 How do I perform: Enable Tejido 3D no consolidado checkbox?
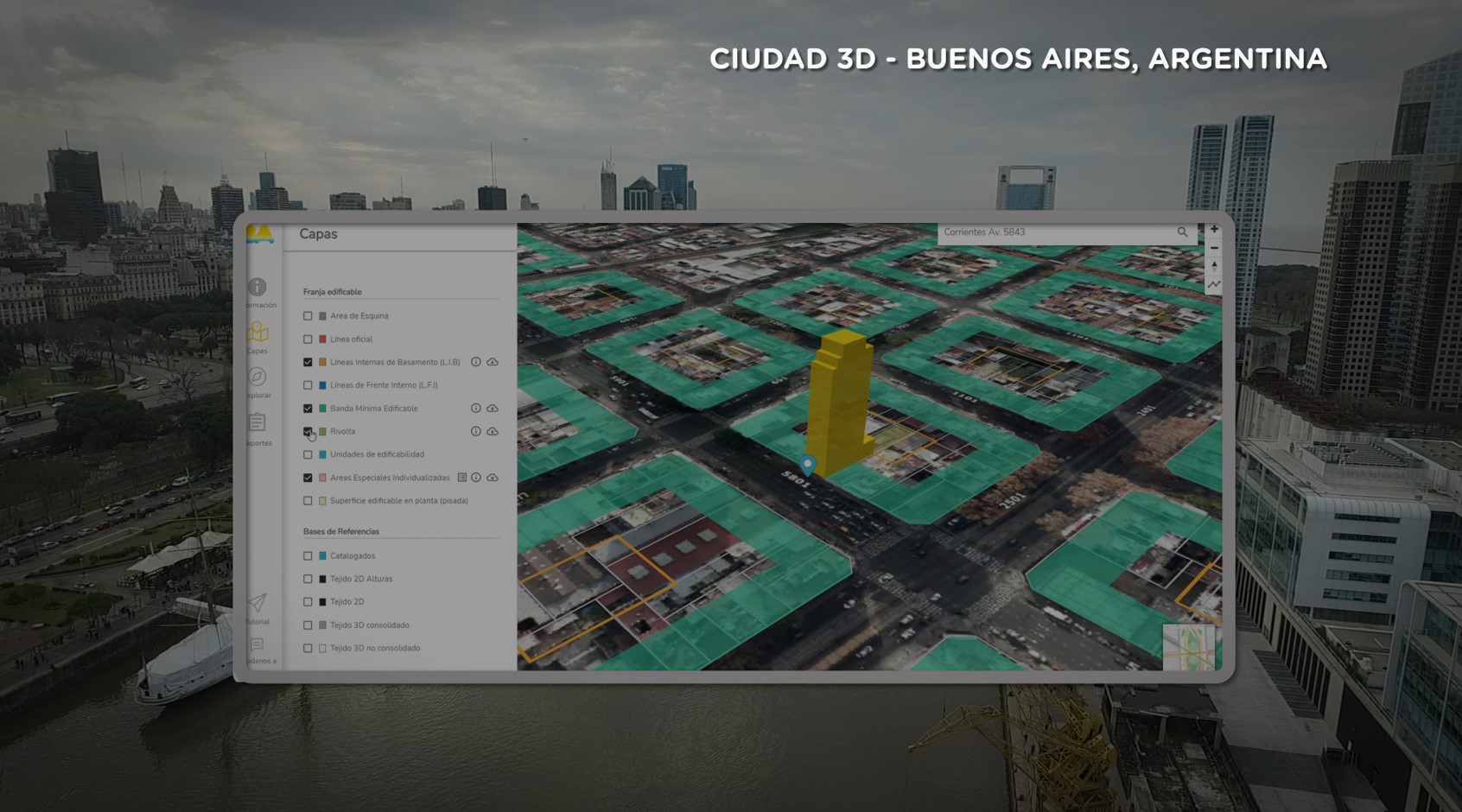pos(308,648)
